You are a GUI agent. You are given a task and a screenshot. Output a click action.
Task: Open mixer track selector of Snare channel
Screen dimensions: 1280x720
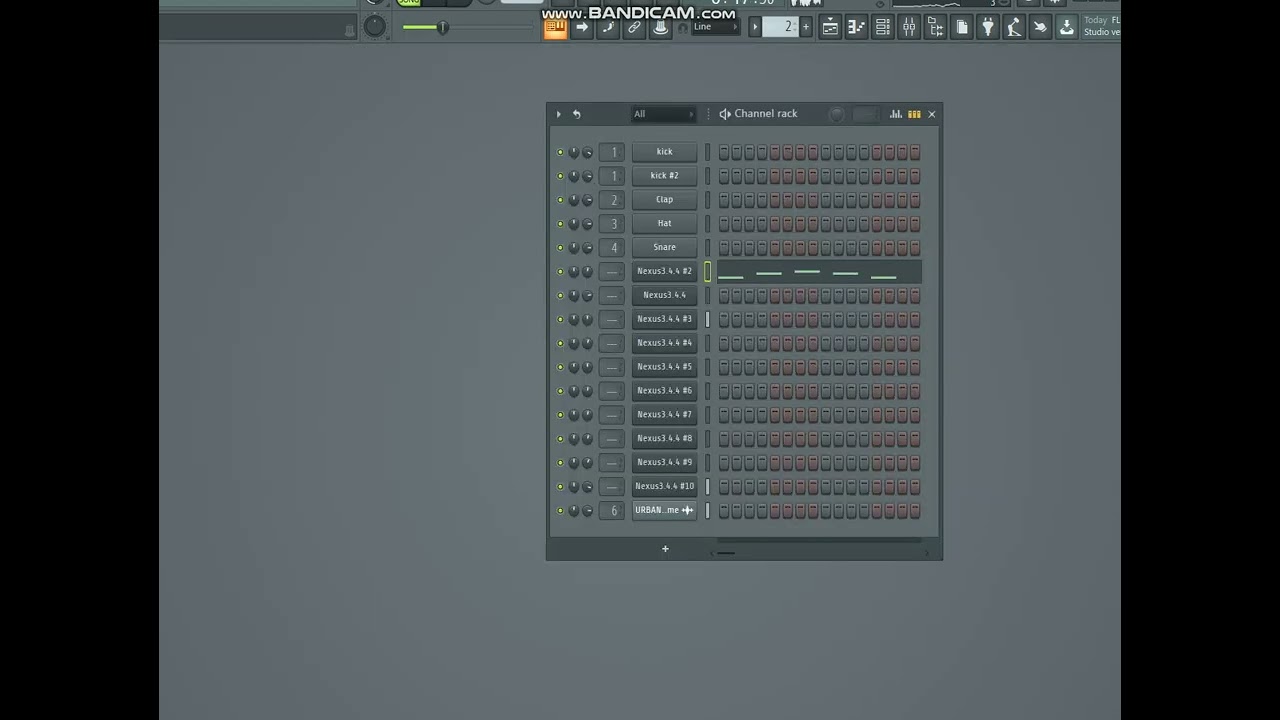click(612, 248)
